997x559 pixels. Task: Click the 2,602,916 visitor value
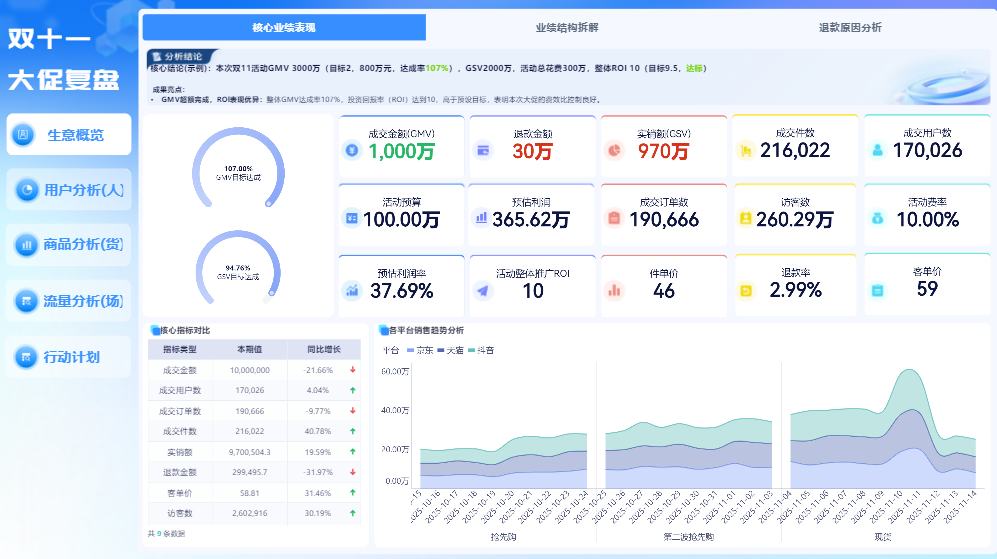pyautogui.click(x=250, y=513)
